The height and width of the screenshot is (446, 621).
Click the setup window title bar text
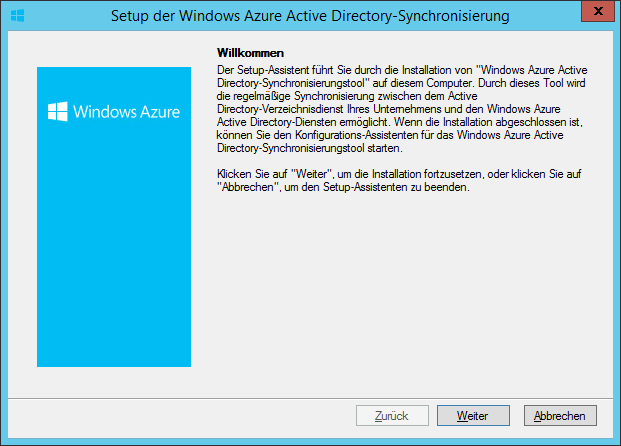coord(309,16)
